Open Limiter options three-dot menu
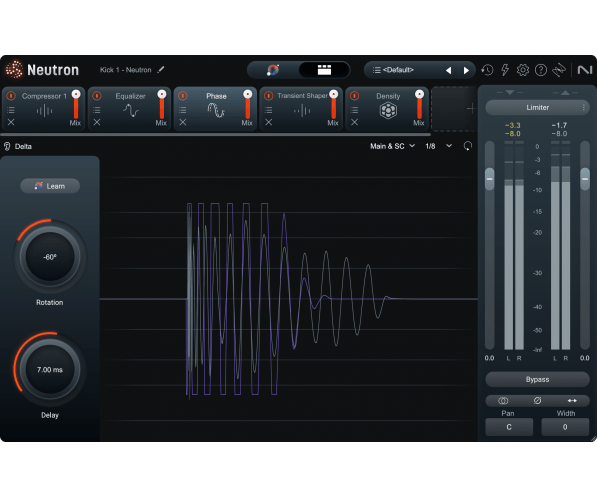597x497 pixels. [584, 108]
